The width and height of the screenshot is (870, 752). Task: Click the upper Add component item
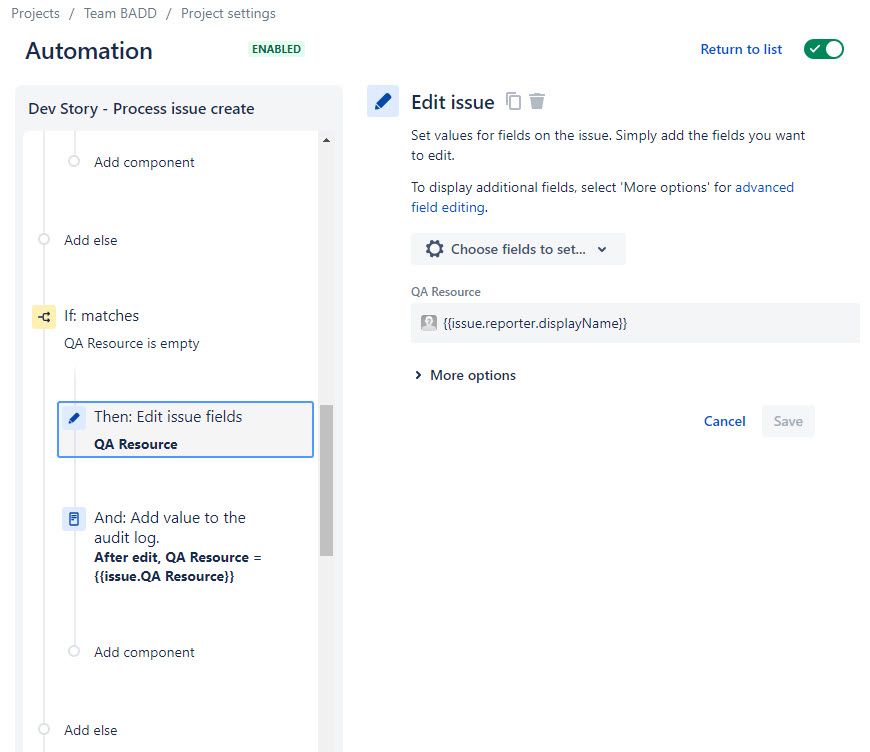click(144, 162)
